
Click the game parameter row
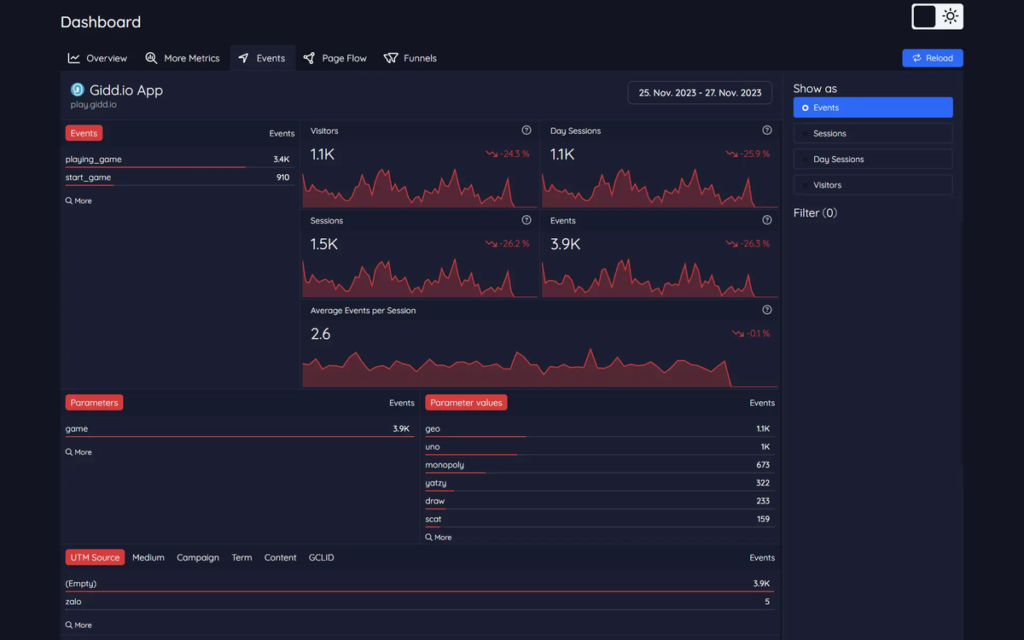[x=239, y=429]
